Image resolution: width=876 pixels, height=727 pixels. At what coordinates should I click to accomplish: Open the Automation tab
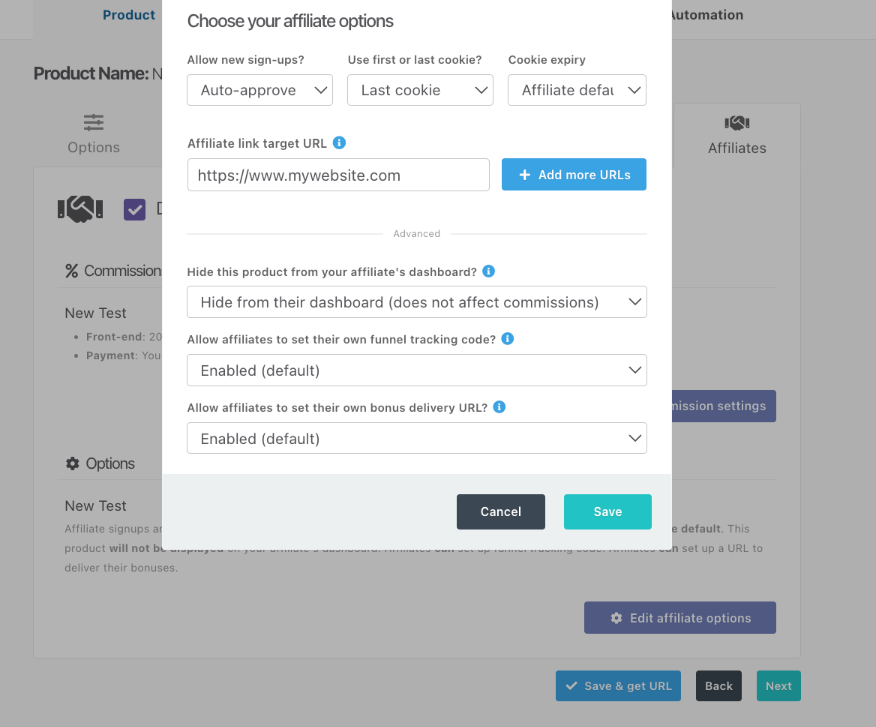click(x=706, y=15)
